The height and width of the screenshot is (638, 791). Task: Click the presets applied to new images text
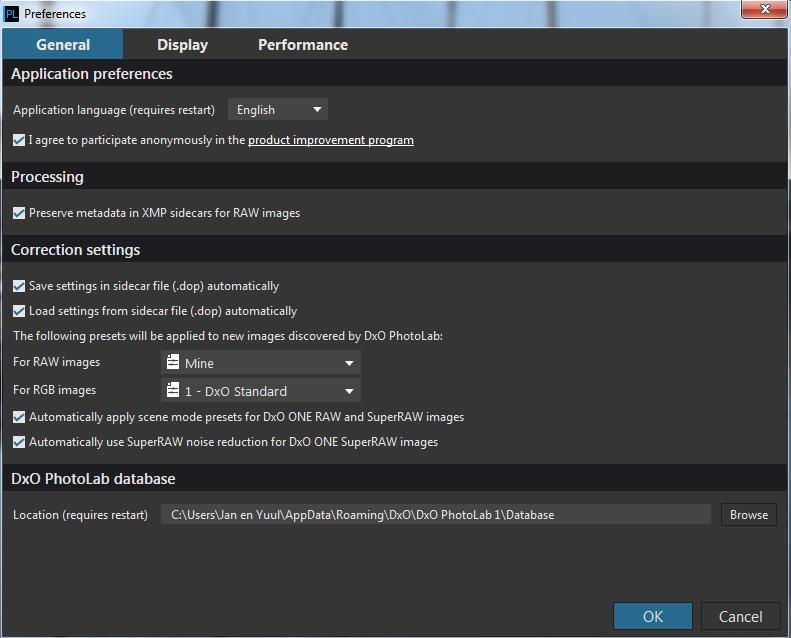(228, 336)
